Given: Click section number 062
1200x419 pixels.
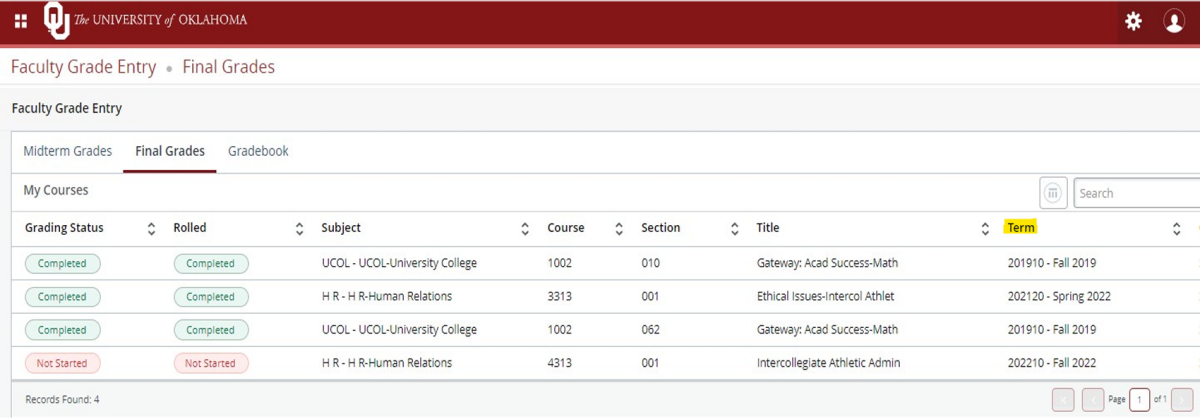Looking at the screenshot, I should [x=651, y=330].
